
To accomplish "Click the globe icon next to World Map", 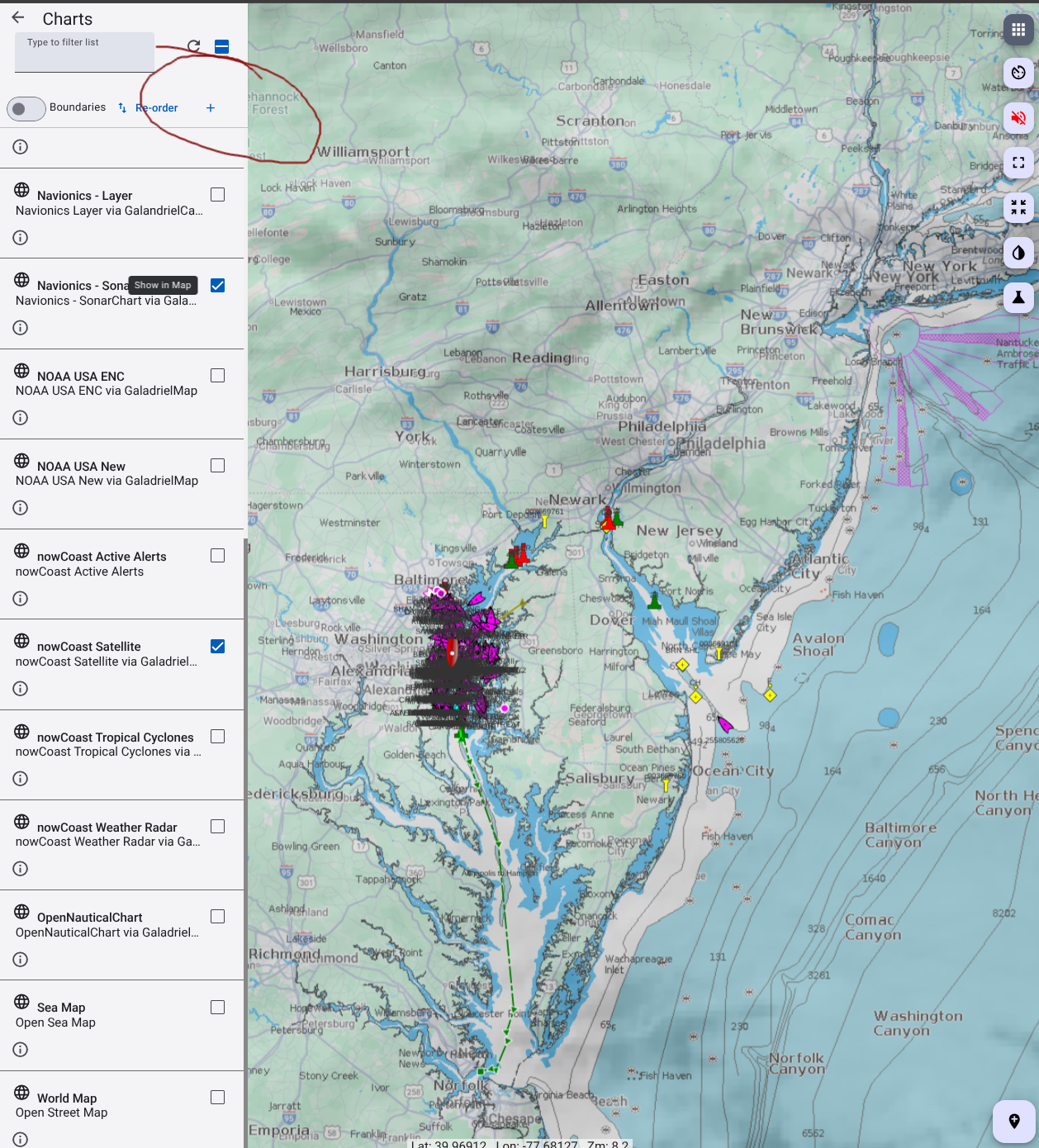I will [x=22, y=1093].
